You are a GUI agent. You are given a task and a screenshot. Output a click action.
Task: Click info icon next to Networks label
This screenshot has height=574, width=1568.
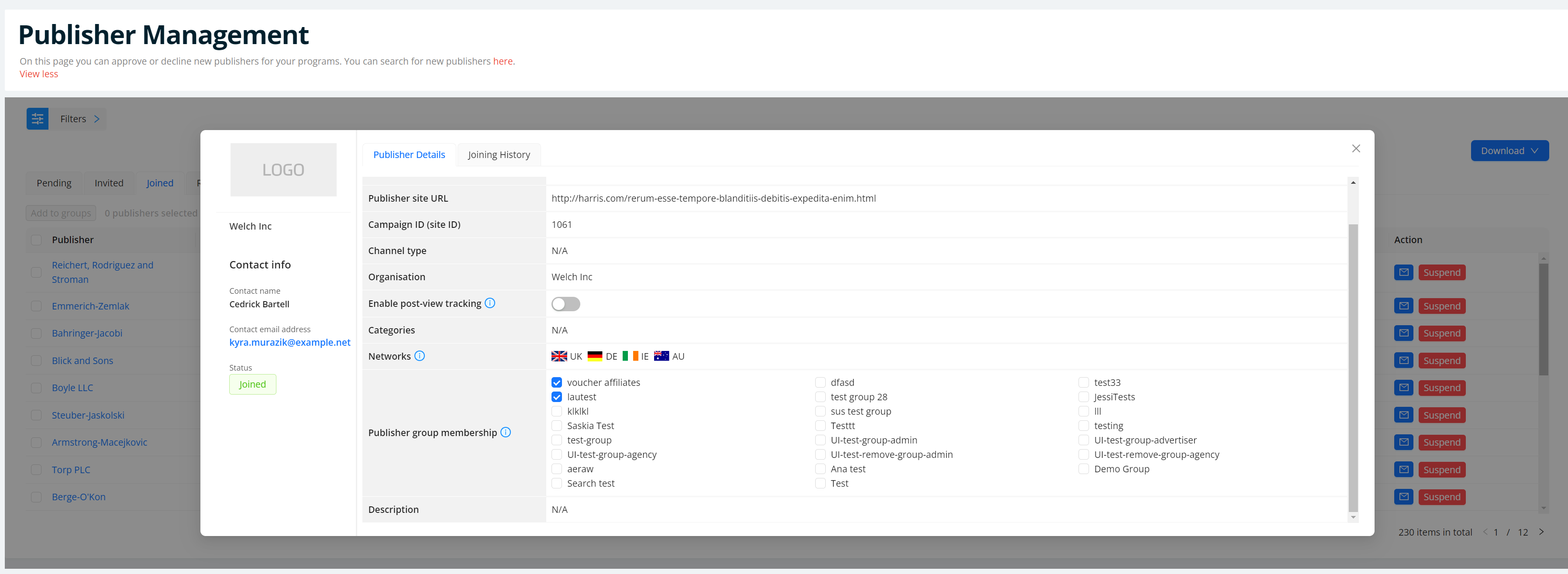pos(419,356)
